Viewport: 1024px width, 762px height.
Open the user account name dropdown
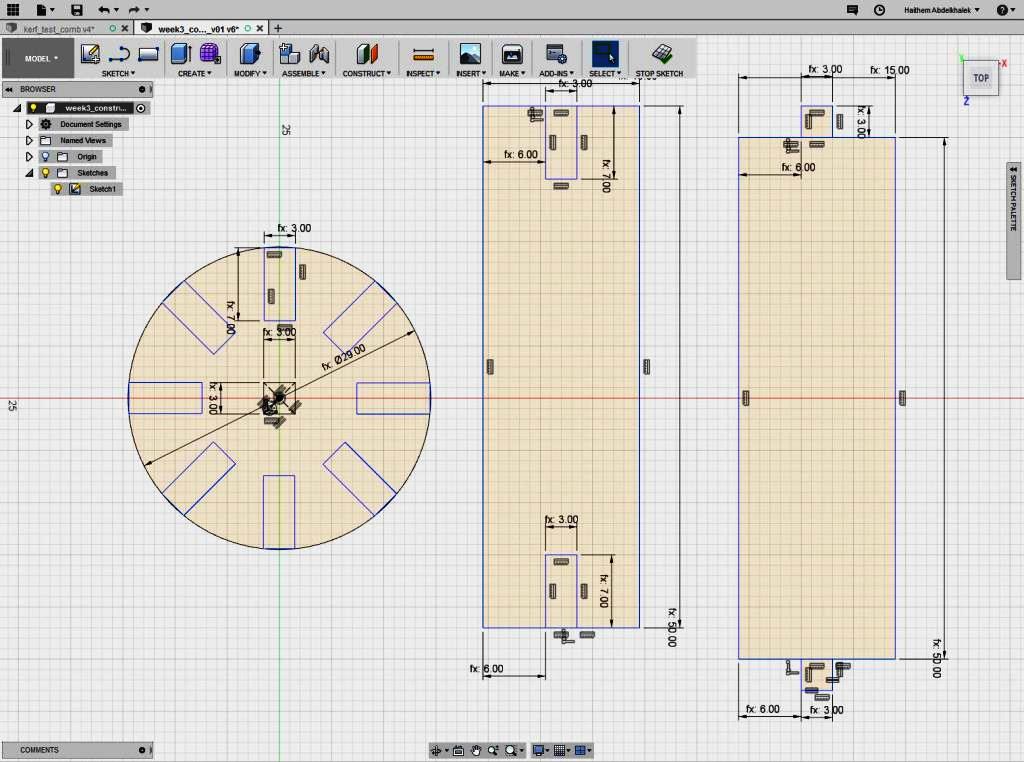tap(942, 10)
